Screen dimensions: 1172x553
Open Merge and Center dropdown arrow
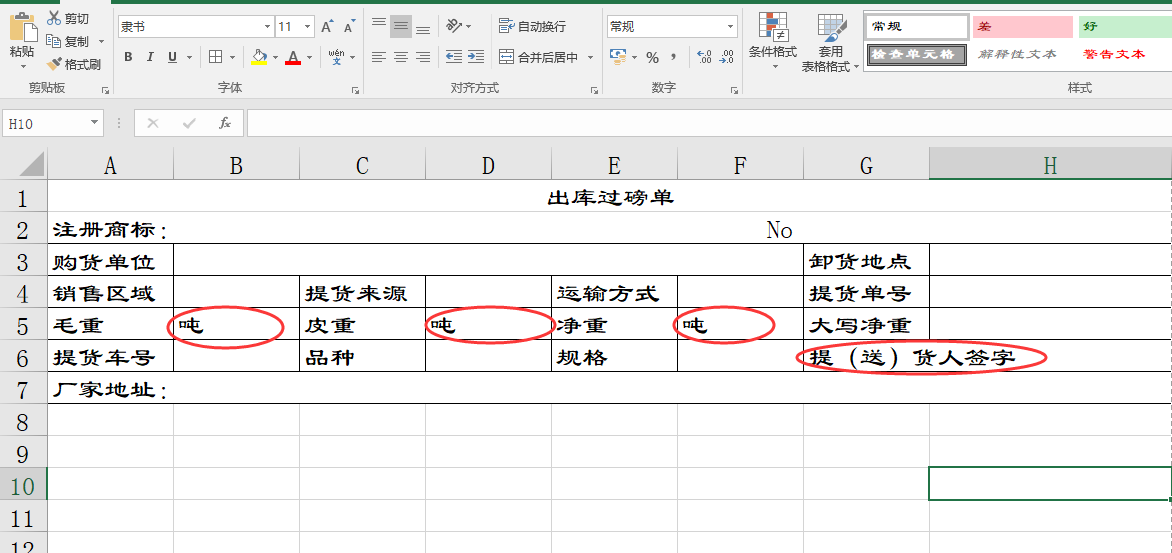pos(590,57)
